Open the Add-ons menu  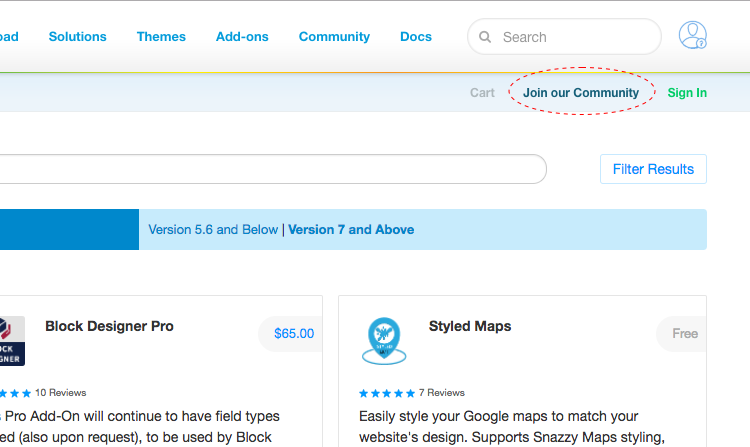pos(242,37)
